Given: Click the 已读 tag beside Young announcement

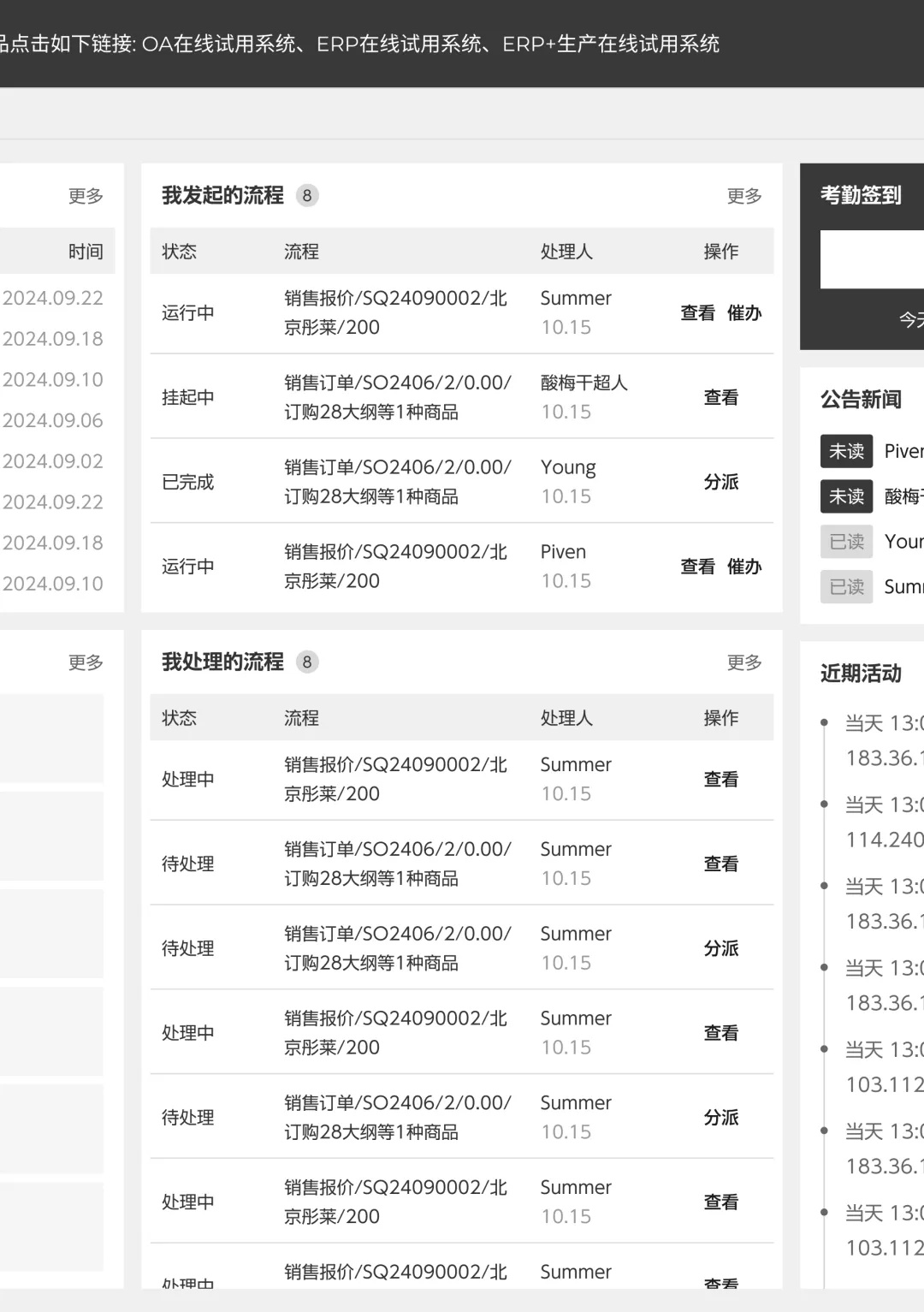Looking at the screenshot, I should pyautogui.click(x=847, y=542).
